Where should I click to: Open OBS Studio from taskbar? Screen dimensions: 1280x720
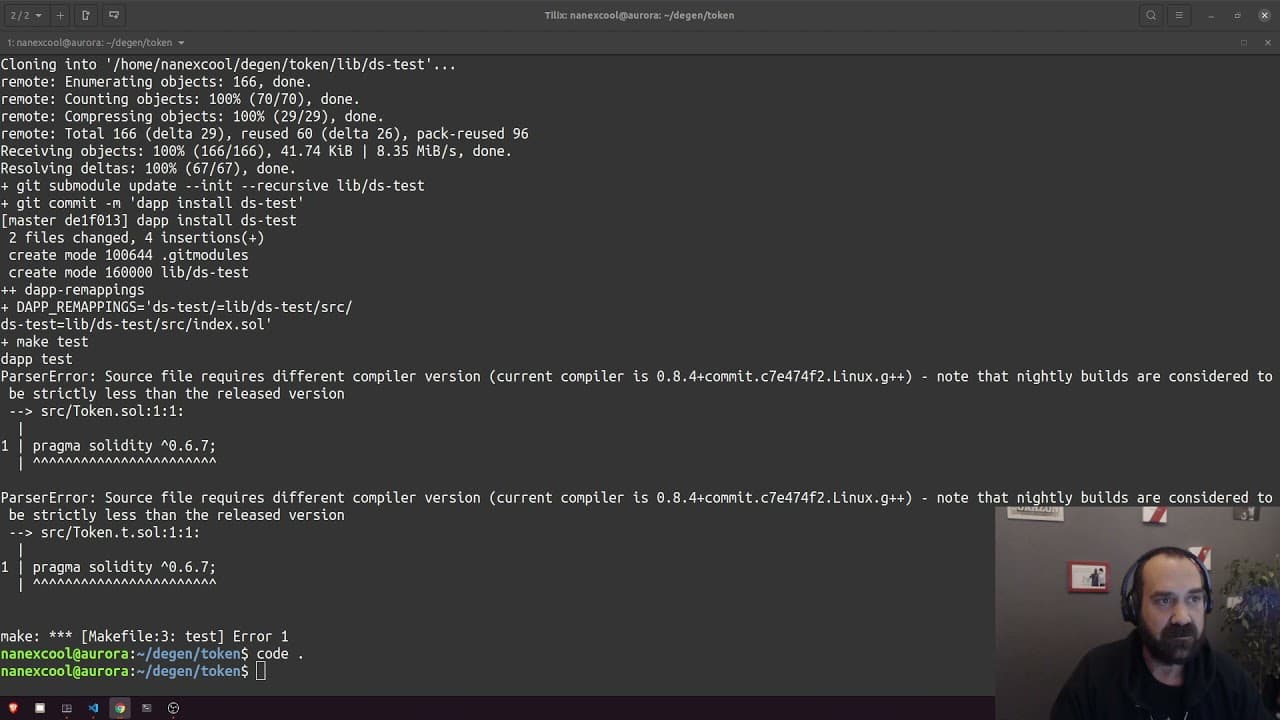tap(173, 708)
